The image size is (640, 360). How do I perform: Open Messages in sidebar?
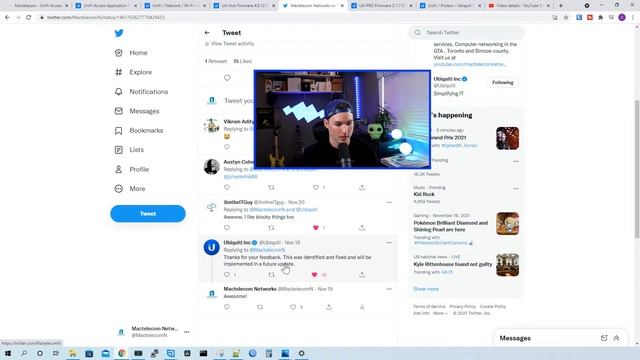(x=137, y=111)
